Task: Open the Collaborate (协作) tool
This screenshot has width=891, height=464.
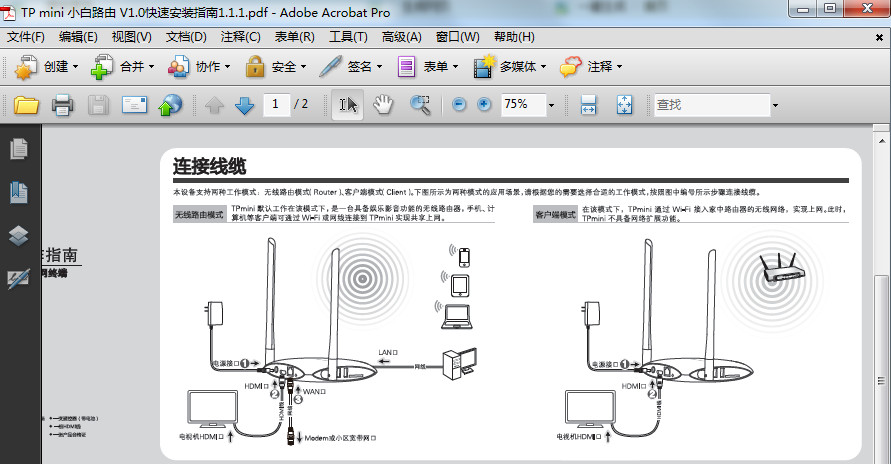Action: (199, 67)
